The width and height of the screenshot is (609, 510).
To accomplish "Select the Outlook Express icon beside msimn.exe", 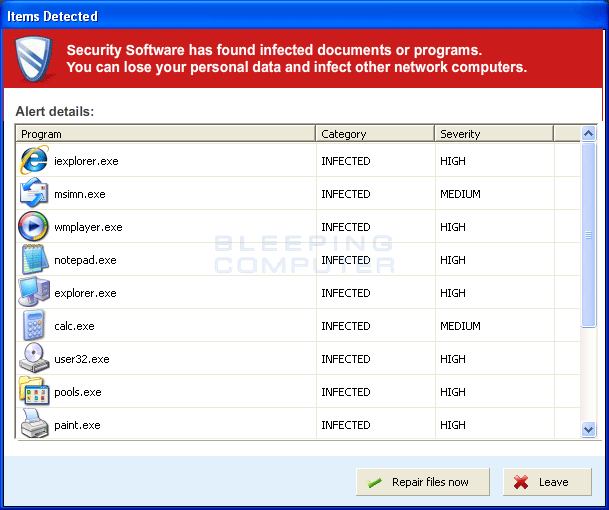I will point(34,192).
